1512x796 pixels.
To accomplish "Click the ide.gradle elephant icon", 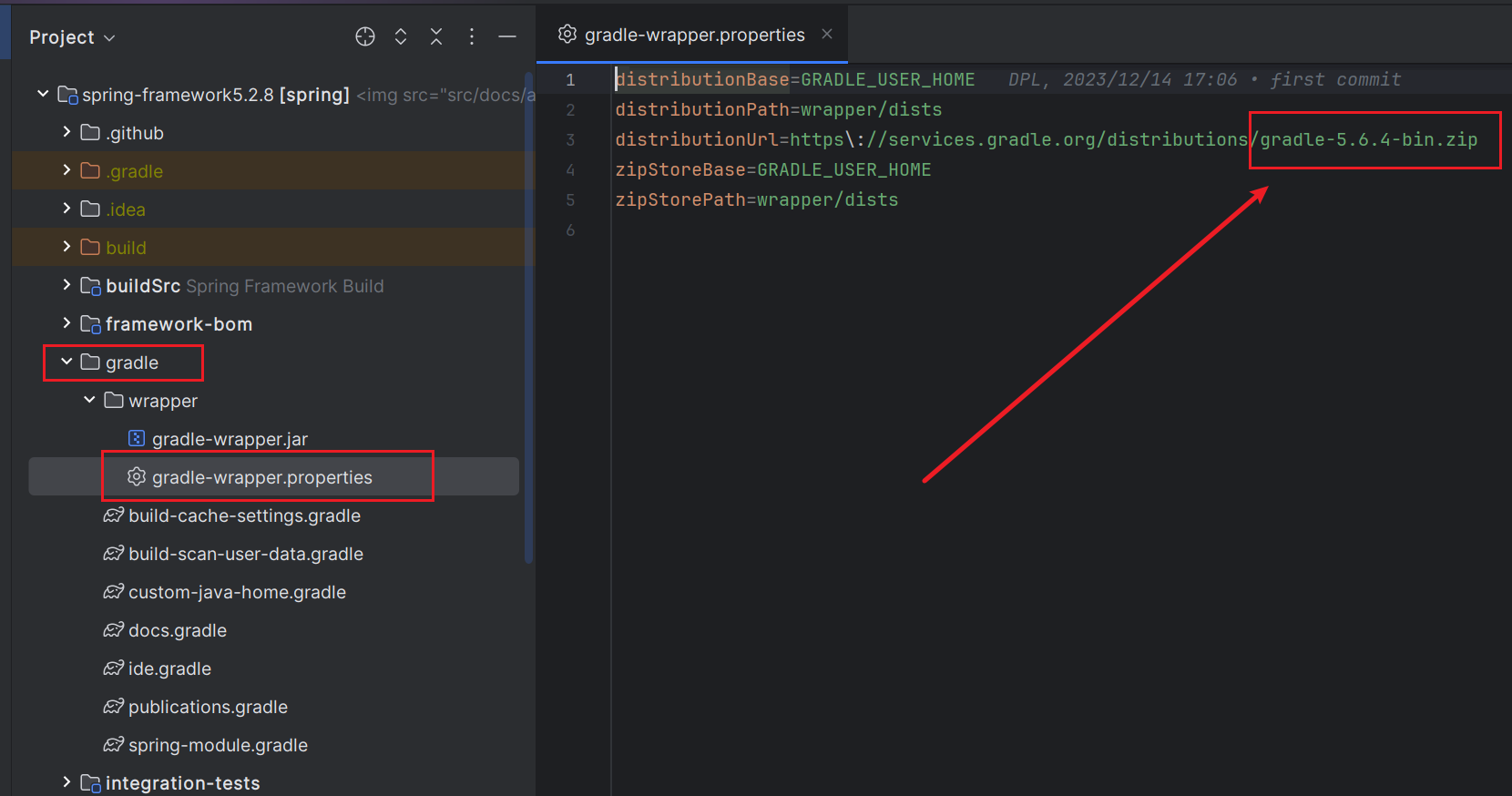I will tap(114, 668).
